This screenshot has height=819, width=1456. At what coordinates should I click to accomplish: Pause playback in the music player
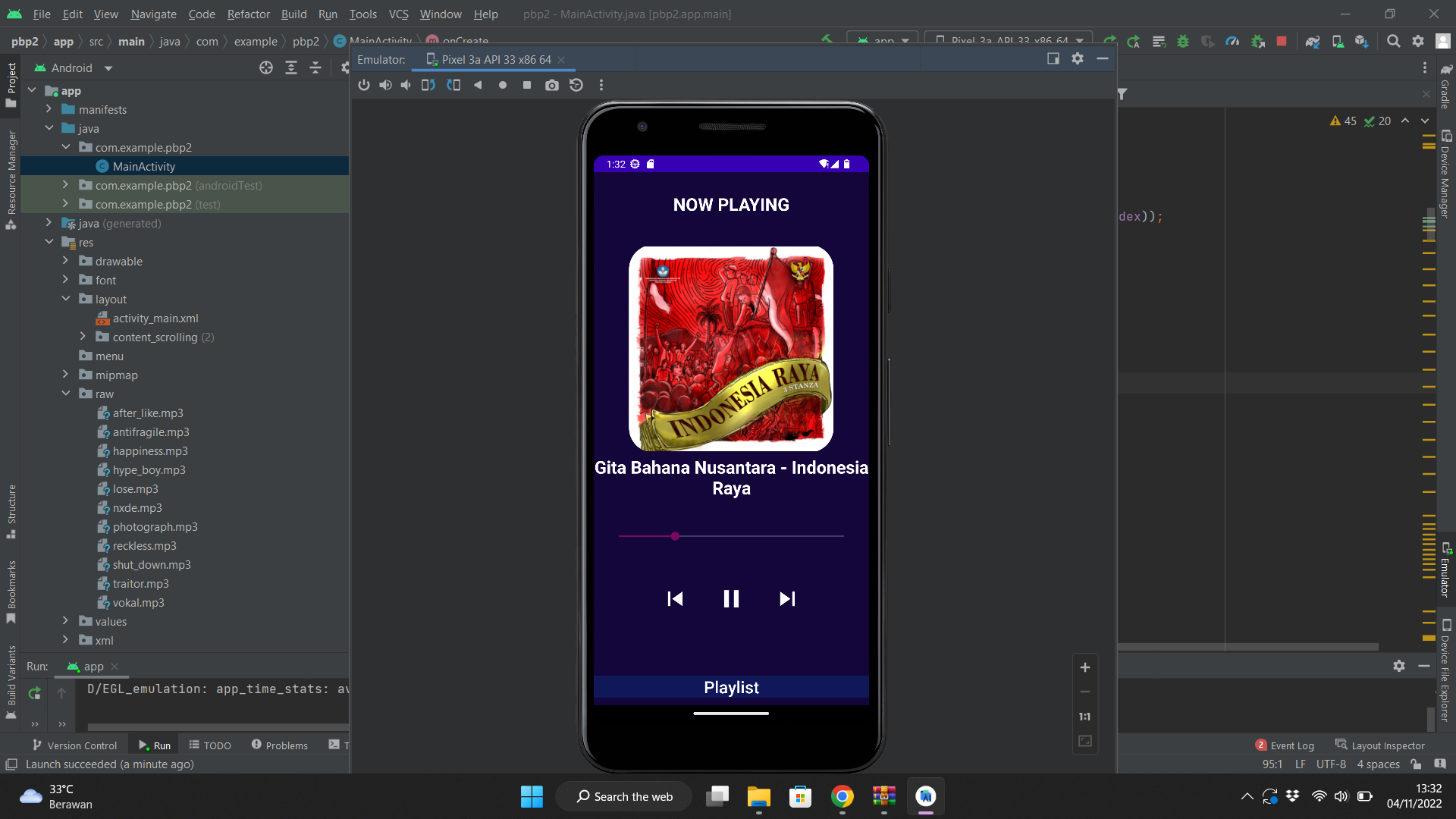[730, 598]
